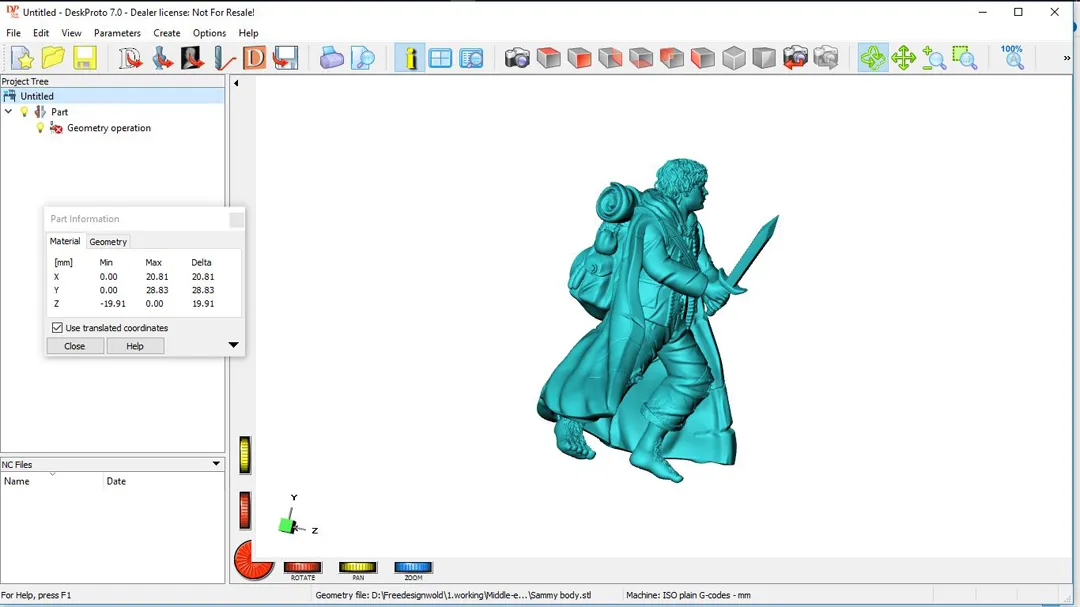
Task: Click the round red rotation dial
Action: point(253,560)
